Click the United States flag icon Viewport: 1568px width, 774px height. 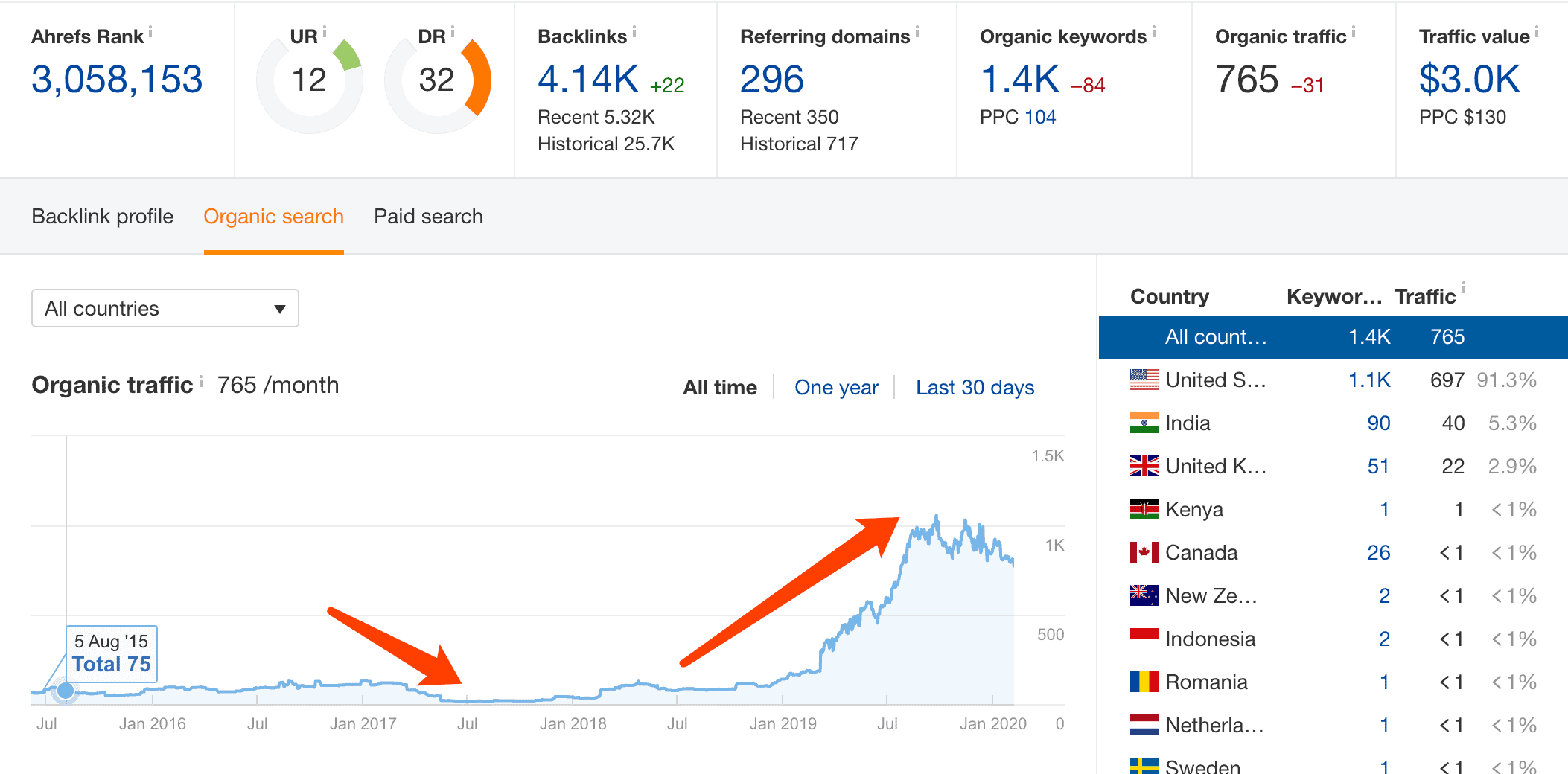1144,380
